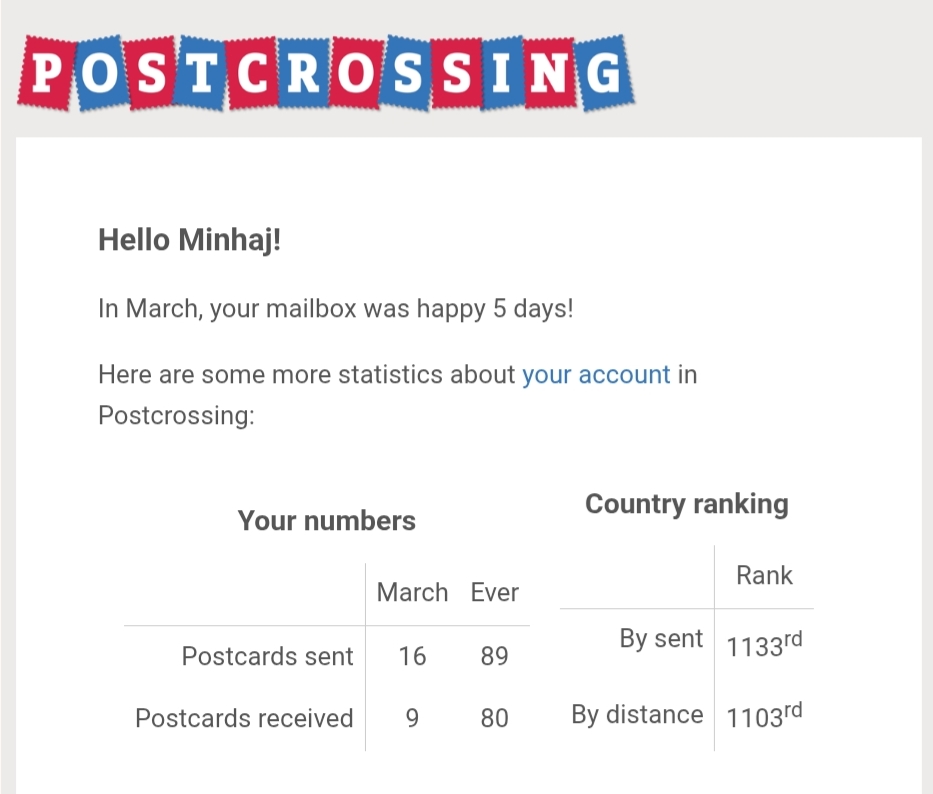Click the March postcards received value 9
Image resolution: width=933 pixels, height=794 pixels.
(412, 718)
